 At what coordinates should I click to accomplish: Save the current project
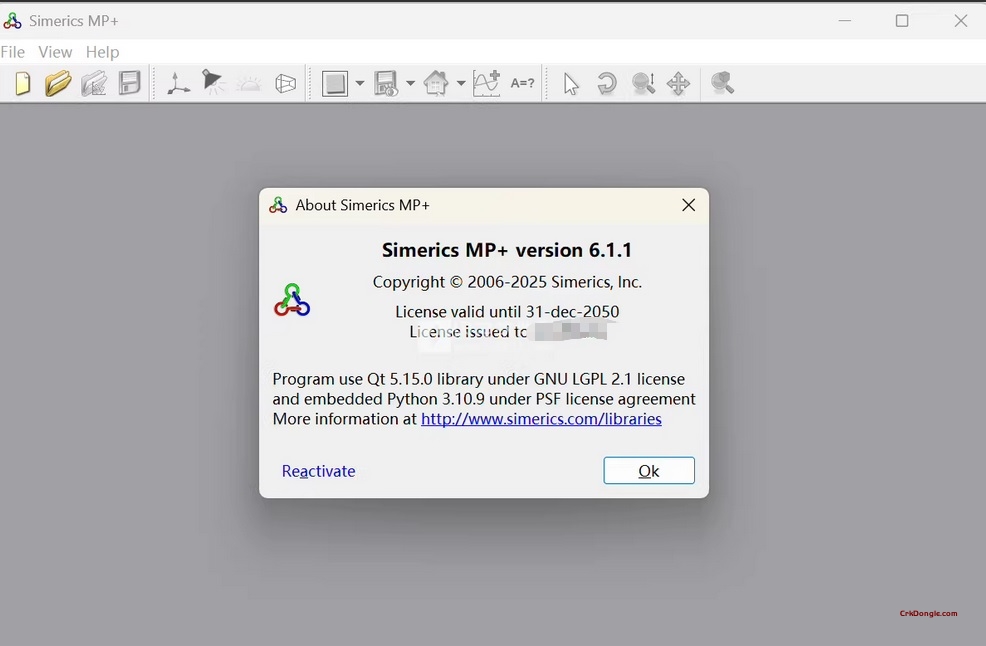[x=130, y=84]
